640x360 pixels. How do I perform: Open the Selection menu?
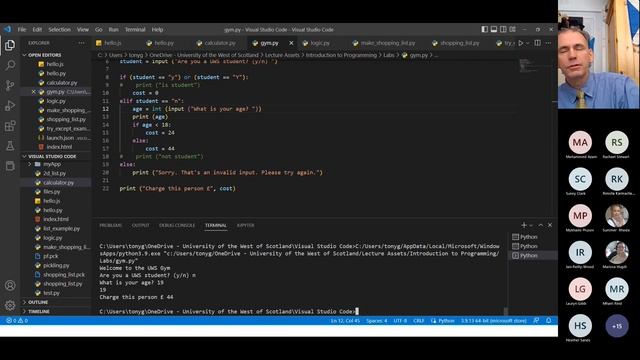coord(60,29)
